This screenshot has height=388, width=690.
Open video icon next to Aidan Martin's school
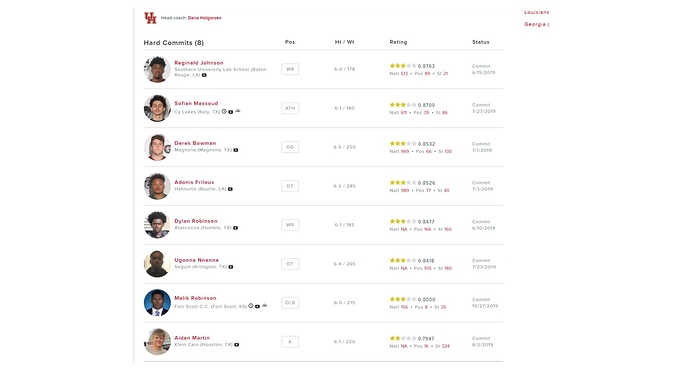tap(237, 345)
